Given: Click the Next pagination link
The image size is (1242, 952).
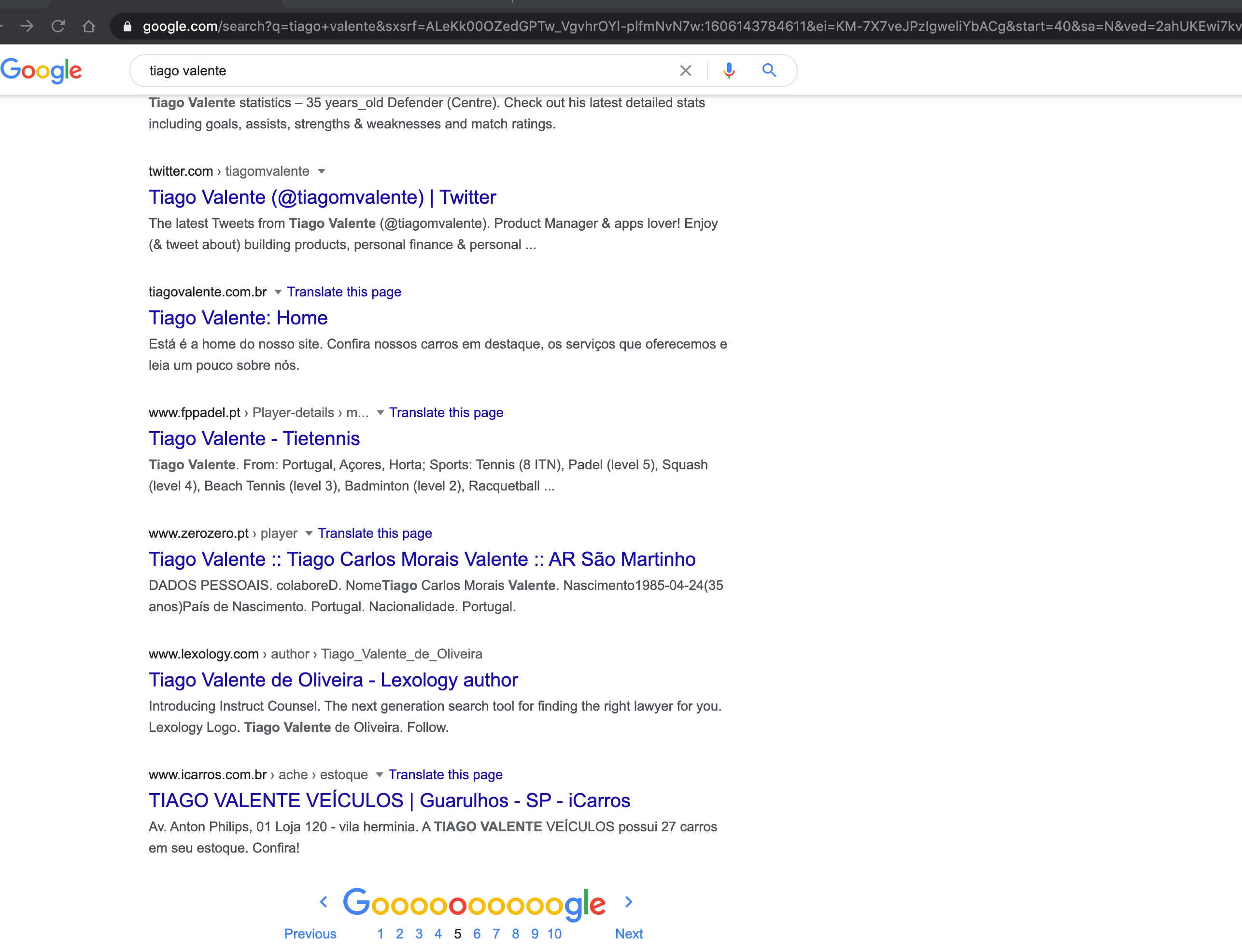Looking at the screenshot, I should click(x=629, y=934).
